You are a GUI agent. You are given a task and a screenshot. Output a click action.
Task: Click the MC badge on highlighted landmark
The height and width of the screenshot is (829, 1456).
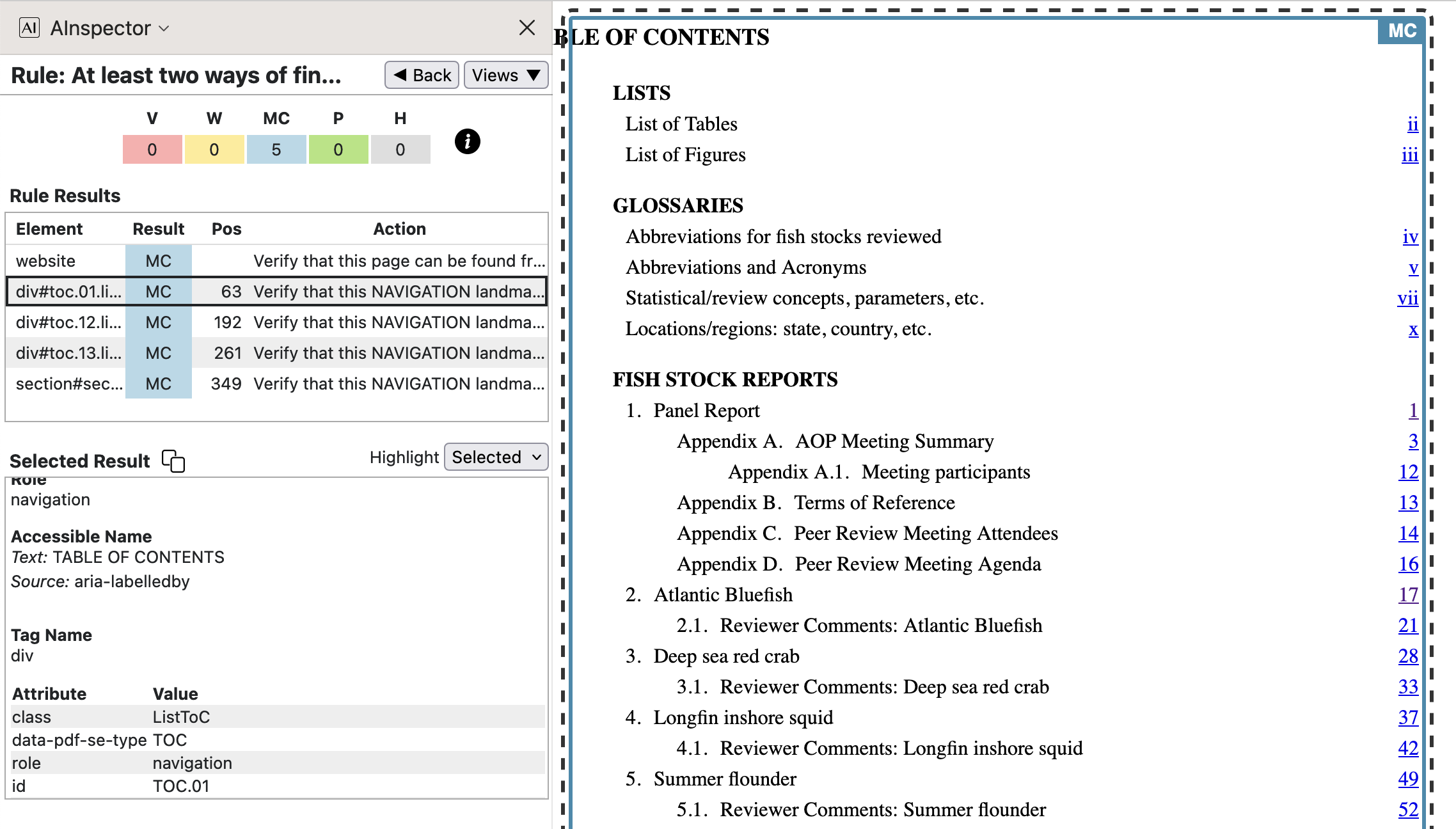point(1401,31)
